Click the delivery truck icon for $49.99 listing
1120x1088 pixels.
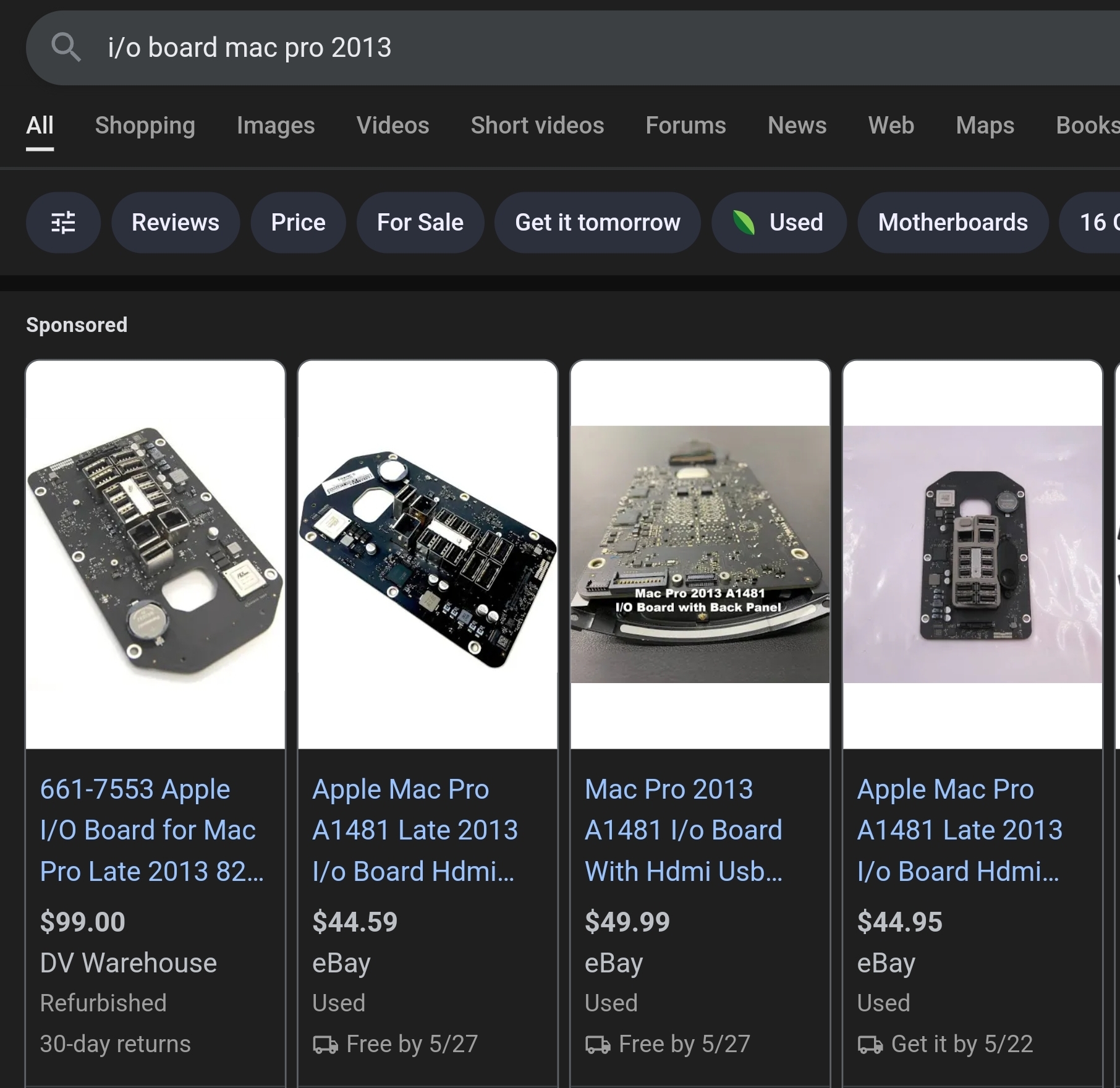coord(598,1045)
